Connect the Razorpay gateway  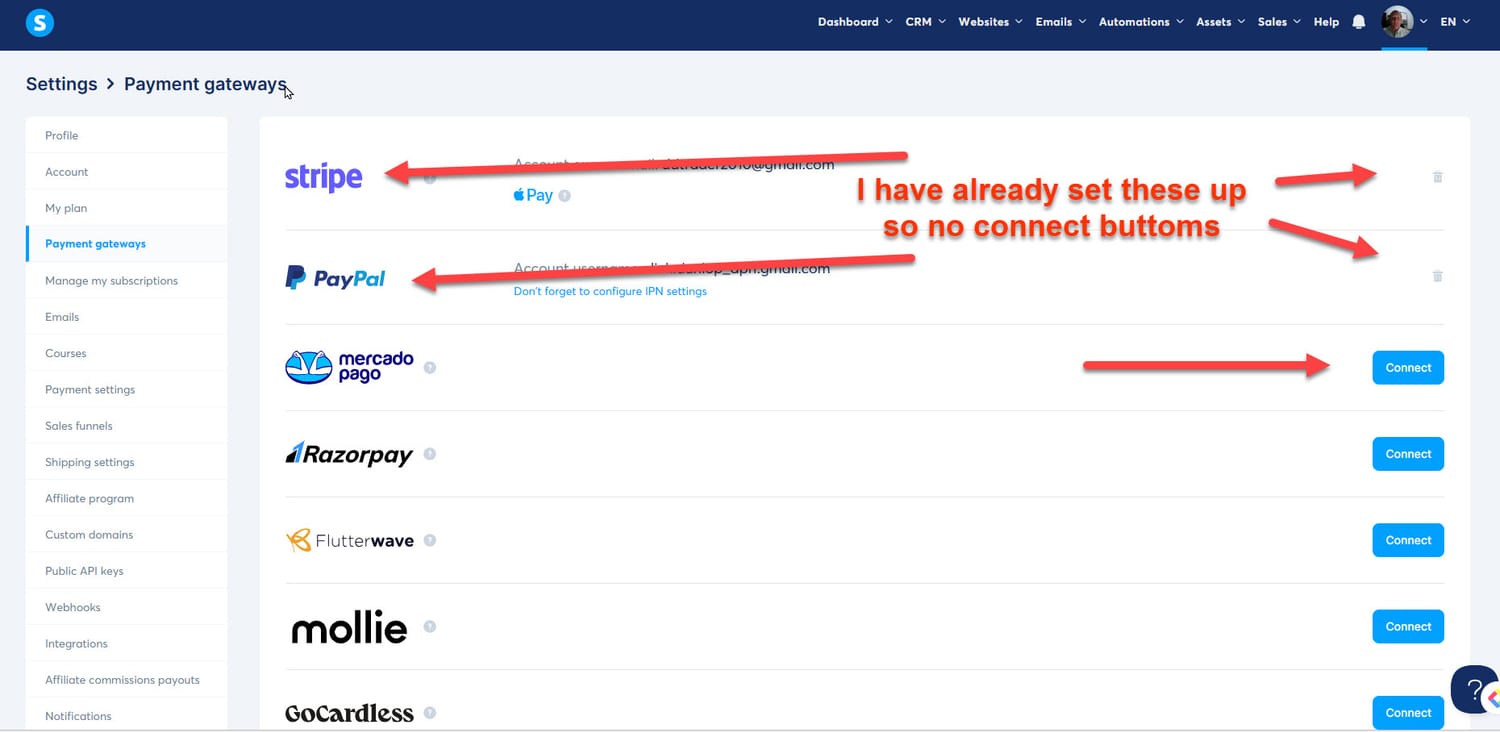click(x=1408, y=454)
